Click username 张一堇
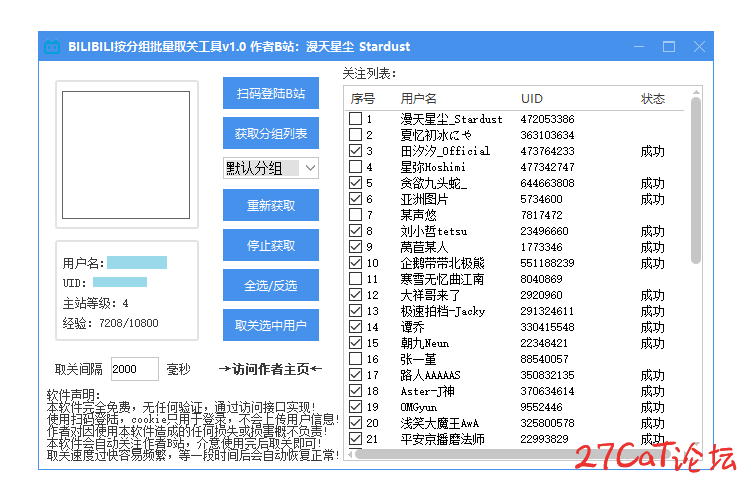 coord(418,359)
